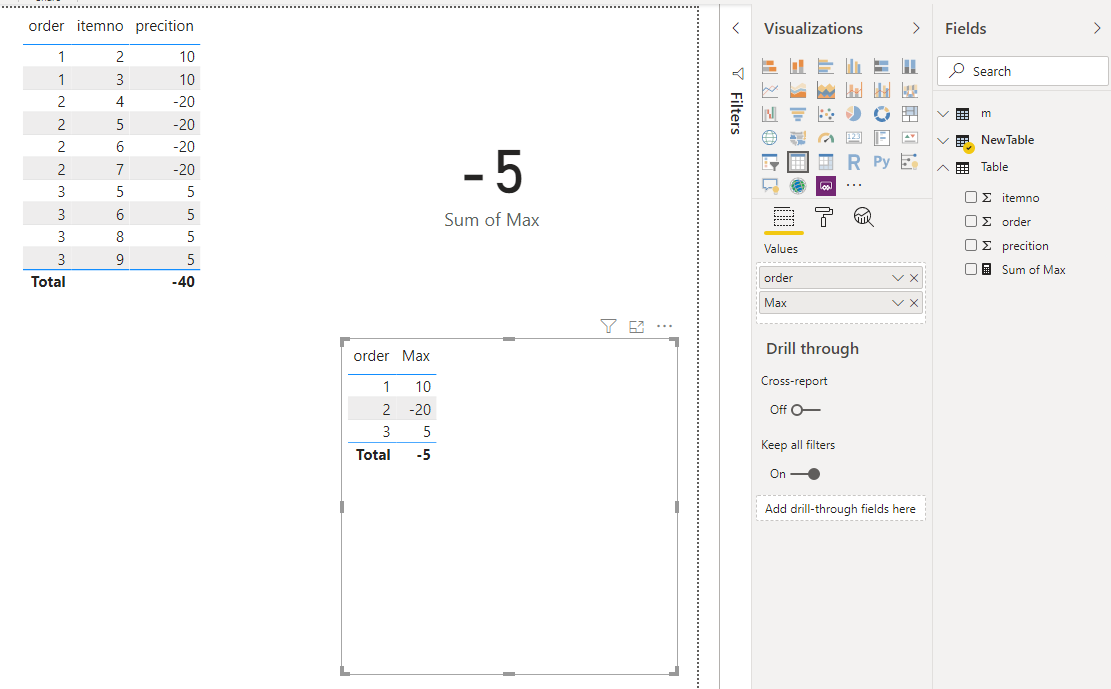This screenshot has width=1111, height=689.
Task: Turn on the Cross-report toggle
Action: tap(806, 410)
